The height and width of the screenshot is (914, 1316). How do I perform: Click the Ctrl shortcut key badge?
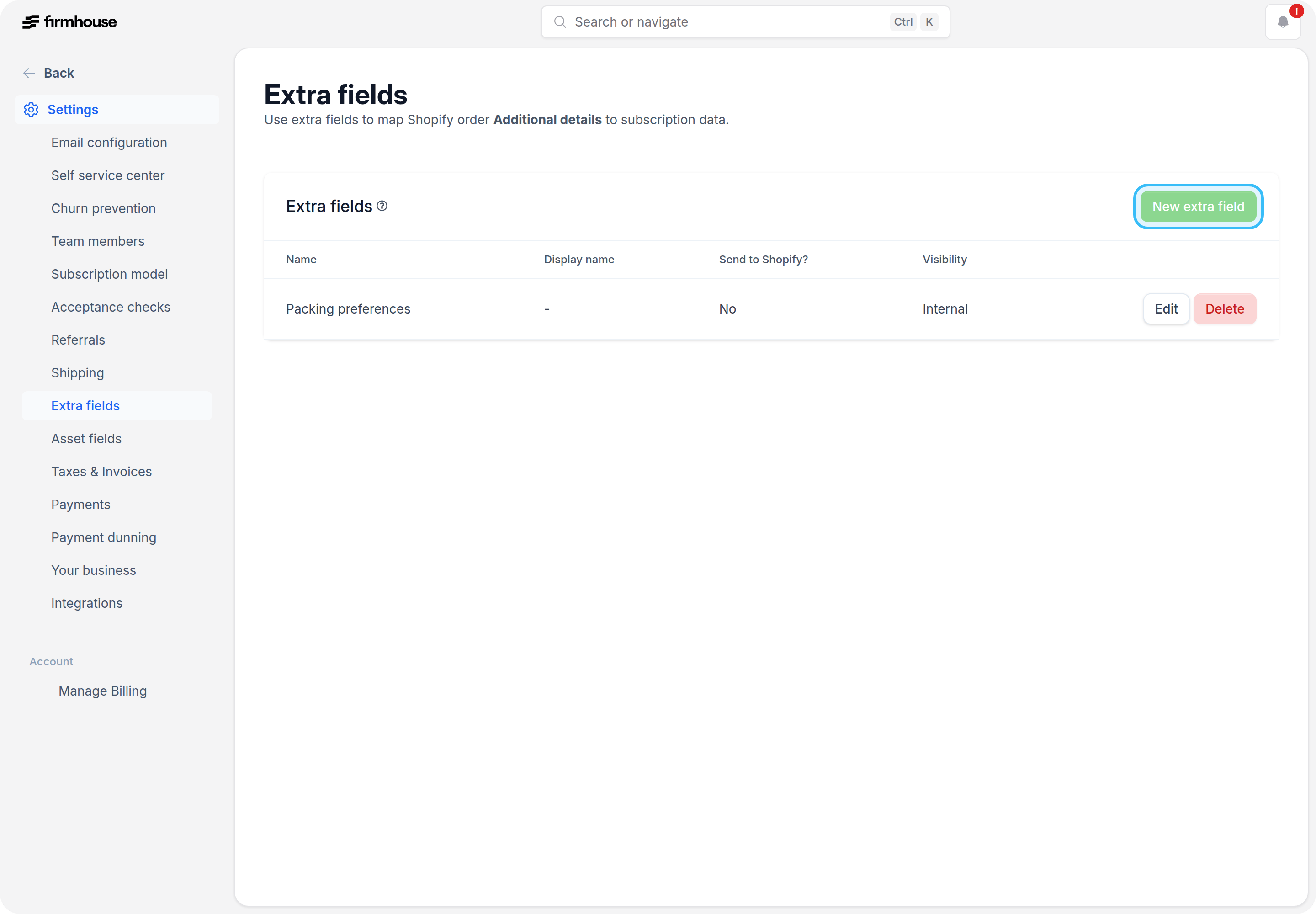[x=903, y=22]
